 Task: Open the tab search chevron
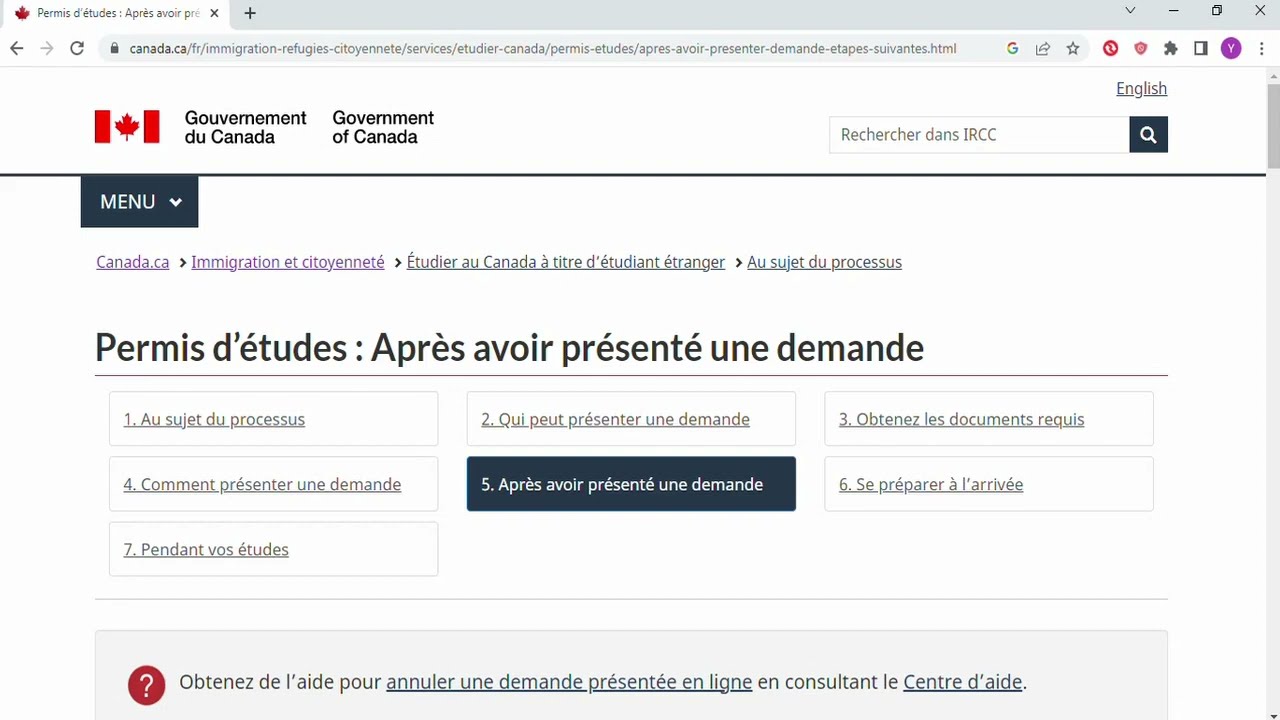1130,11
